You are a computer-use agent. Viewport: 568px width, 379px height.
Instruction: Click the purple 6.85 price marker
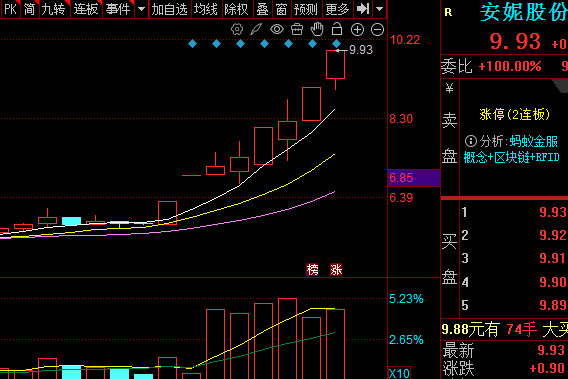coord(414,178)
